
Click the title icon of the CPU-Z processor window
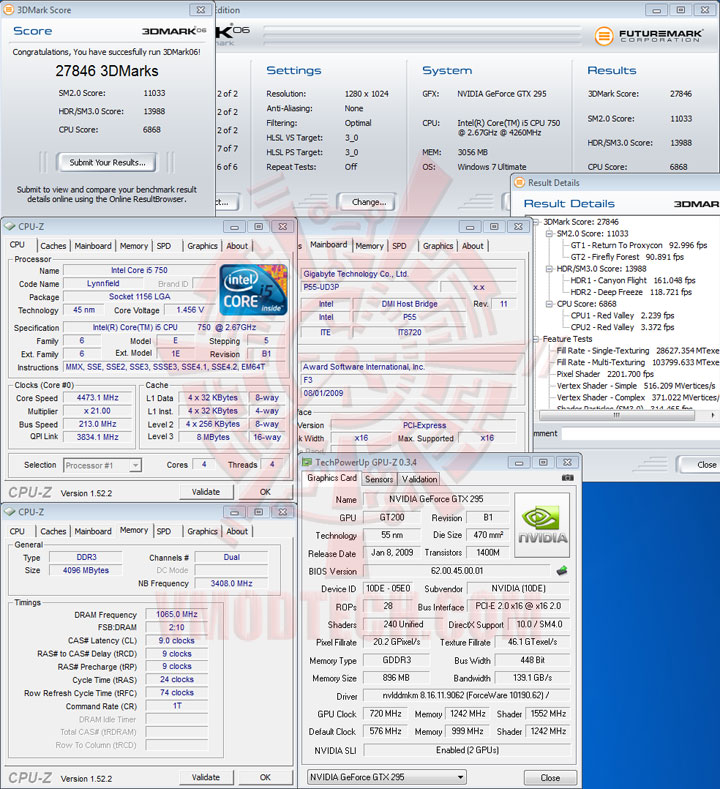click(x=10, y=226)
